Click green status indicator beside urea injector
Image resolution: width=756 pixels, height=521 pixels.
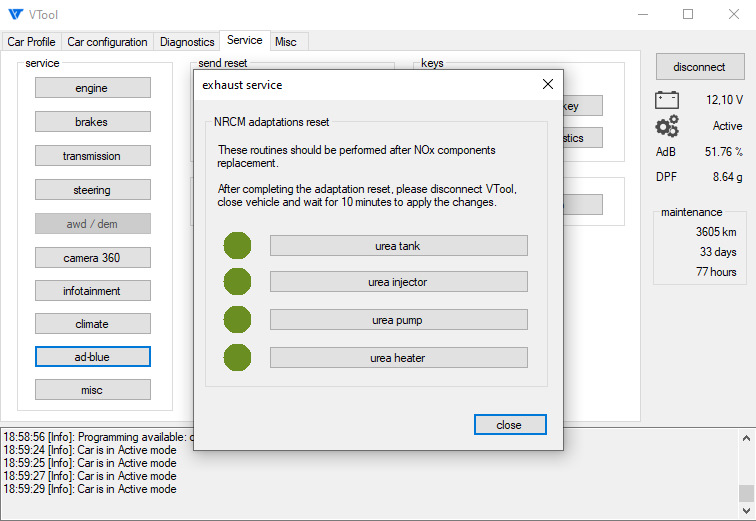(x=237, y=281)
